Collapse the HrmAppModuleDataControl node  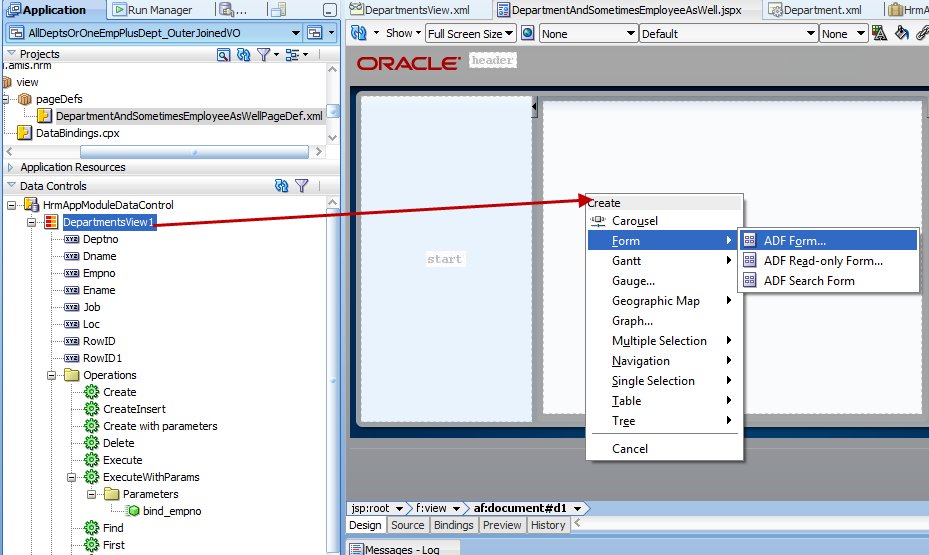(x=11, y=206)
